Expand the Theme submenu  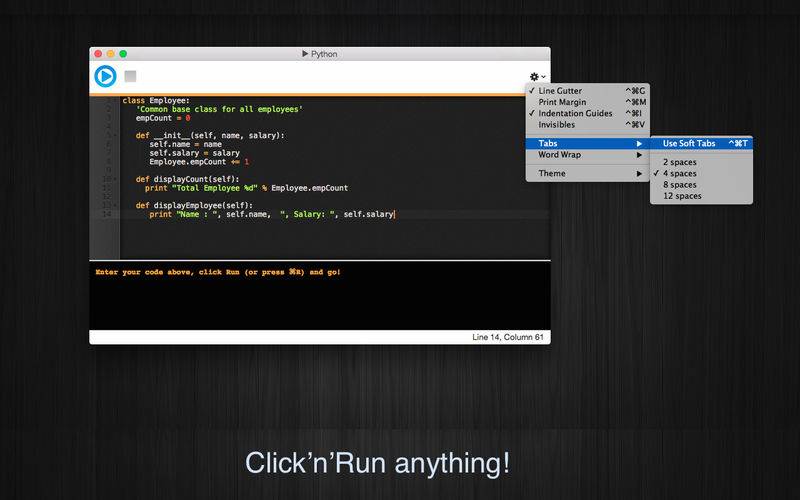tap(588, 173)
